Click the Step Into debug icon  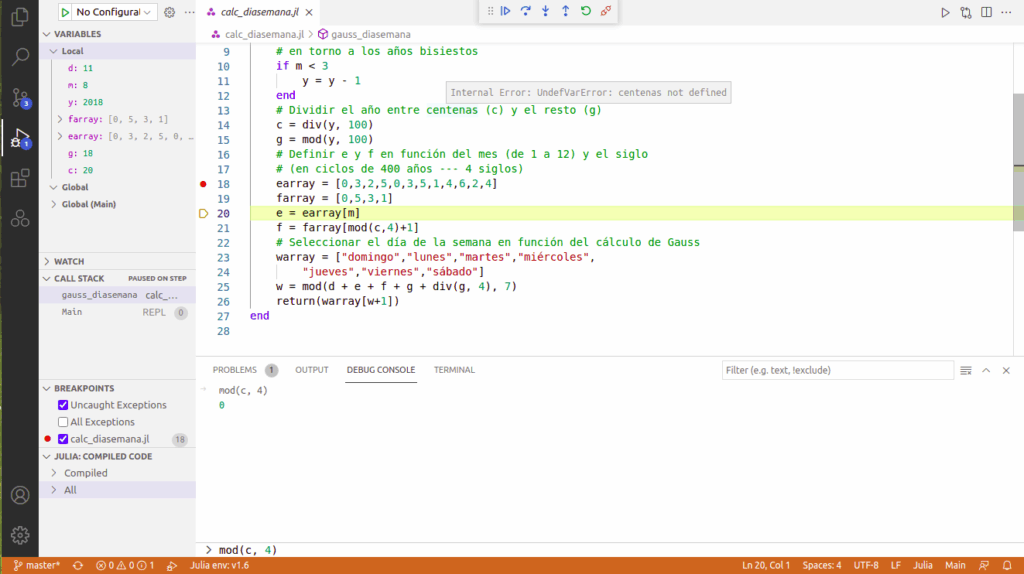[x=546, y=11]
